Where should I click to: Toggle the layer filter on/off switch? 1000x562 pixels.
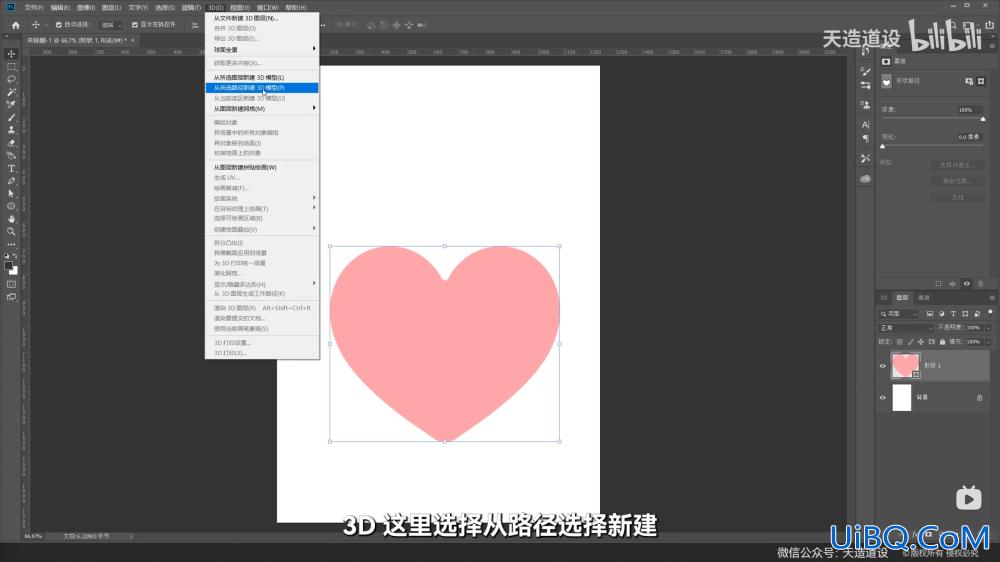(990, 313)
